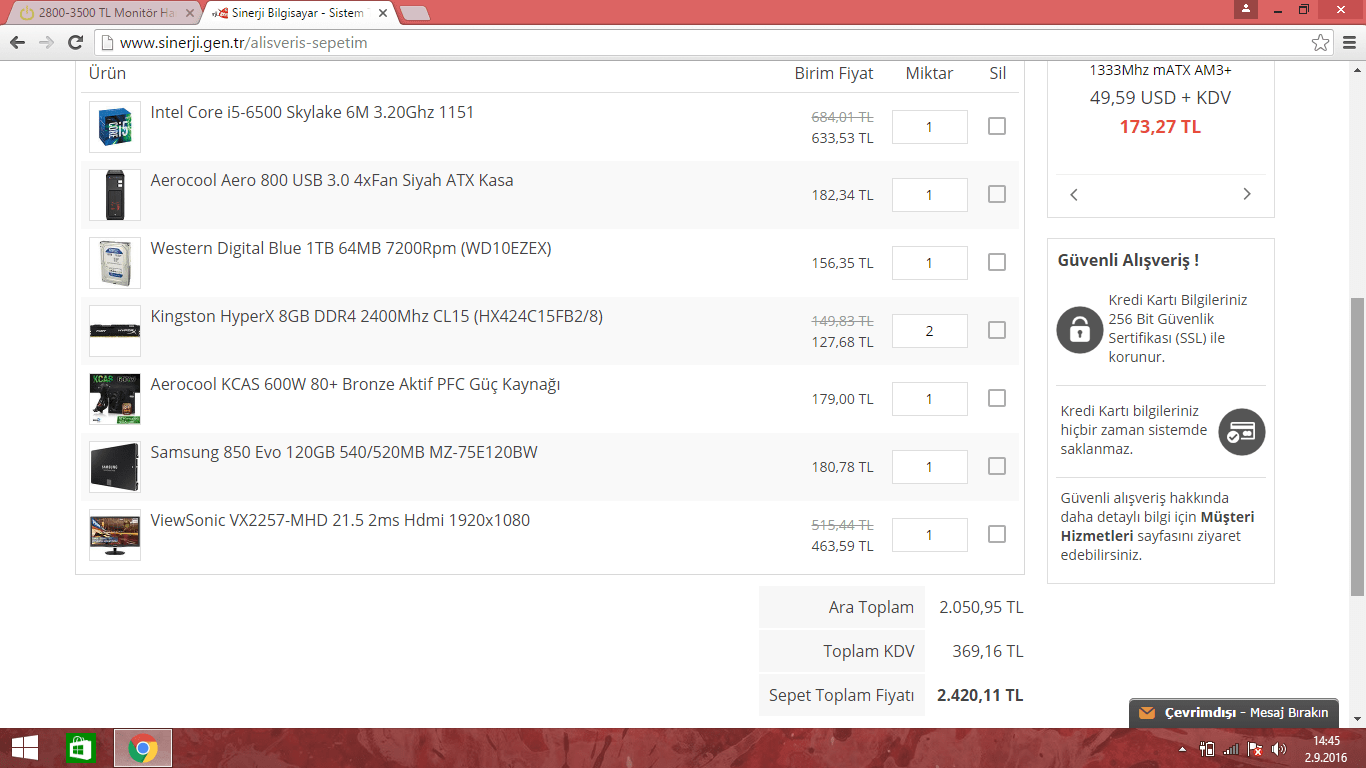Click the cart total 2.420,11 TL
Image resolution: width=1366 pixels, height=768 pixels.
click(x=980, y=695)
